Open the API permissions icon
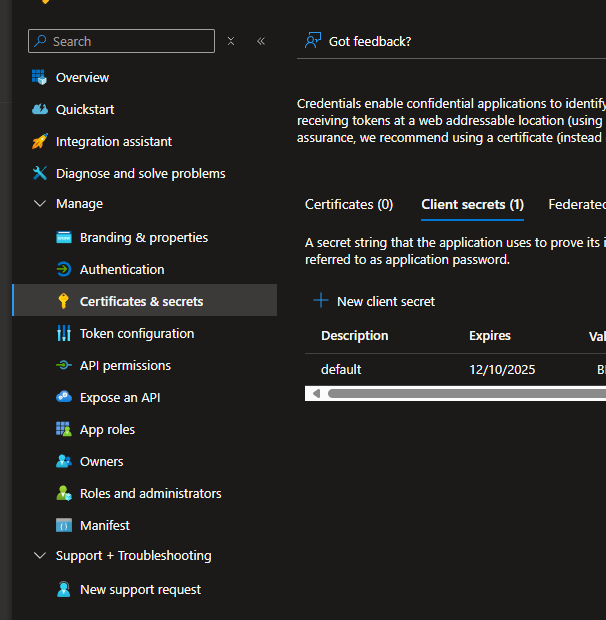Screen dimensions: 606x620 point(64,365)
